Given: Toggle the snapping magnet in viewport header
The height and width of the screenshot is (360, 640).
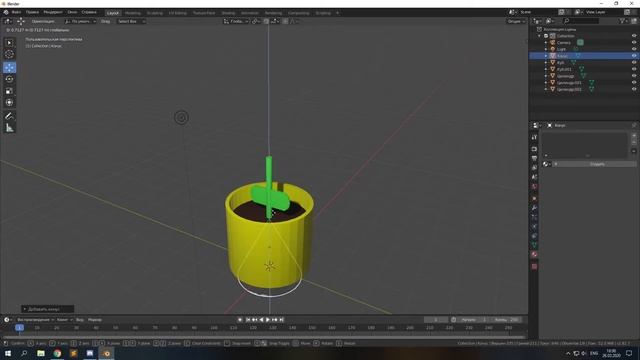Looking at the screenshot, I should 266,21.
